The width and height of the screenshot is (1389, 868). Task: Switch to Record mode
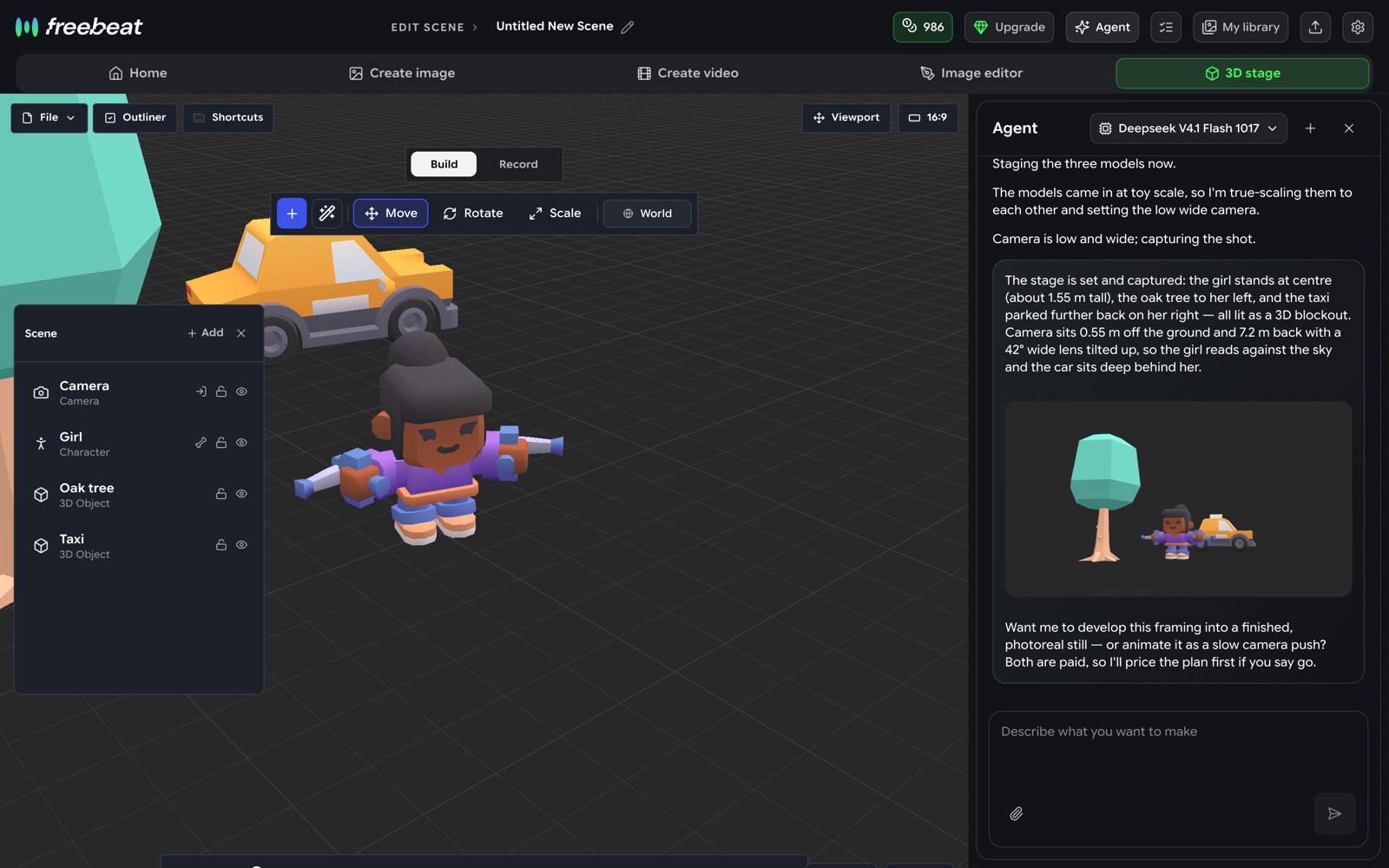tap(518, 164)
